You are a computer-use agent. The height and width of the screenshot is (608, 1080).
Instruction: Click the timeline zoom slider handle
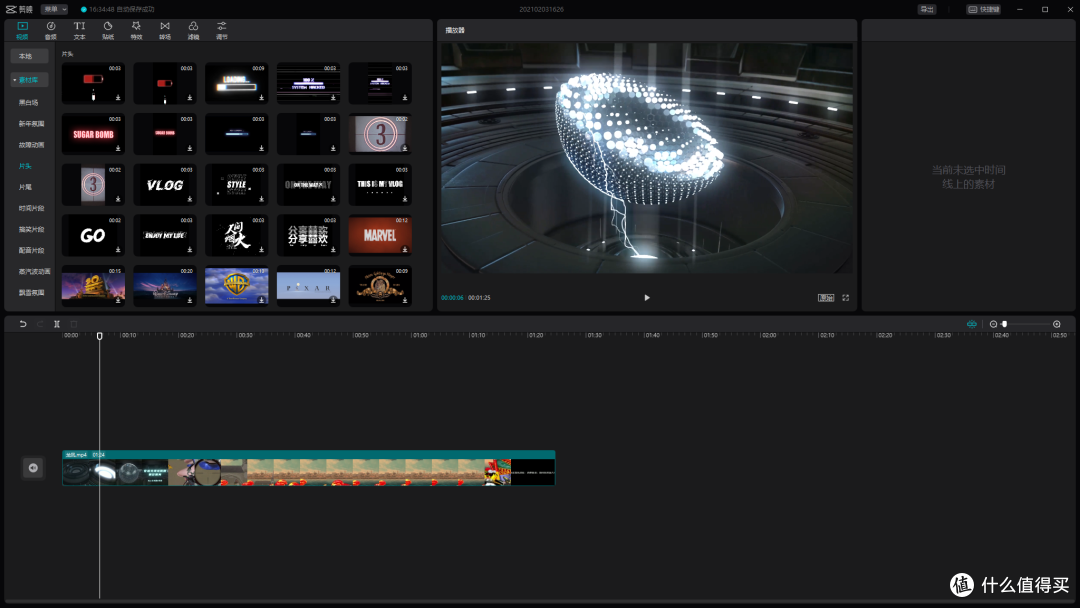coord(1004,324)
